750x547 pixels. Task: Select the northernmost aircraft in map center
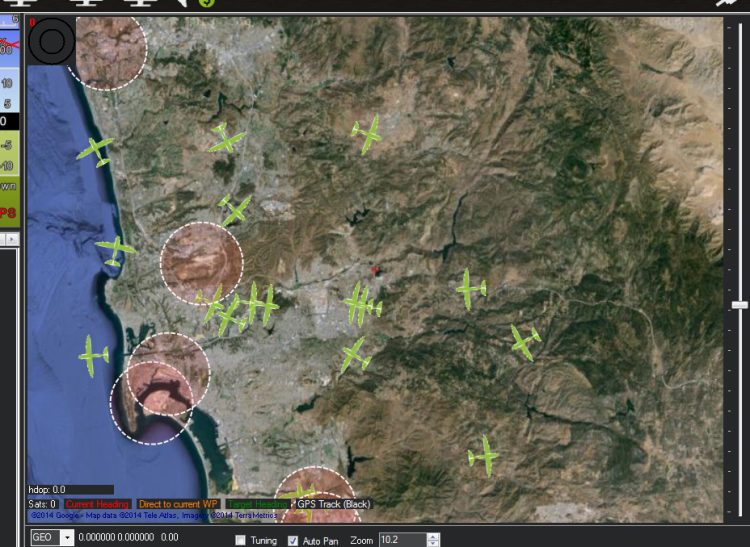367,134
